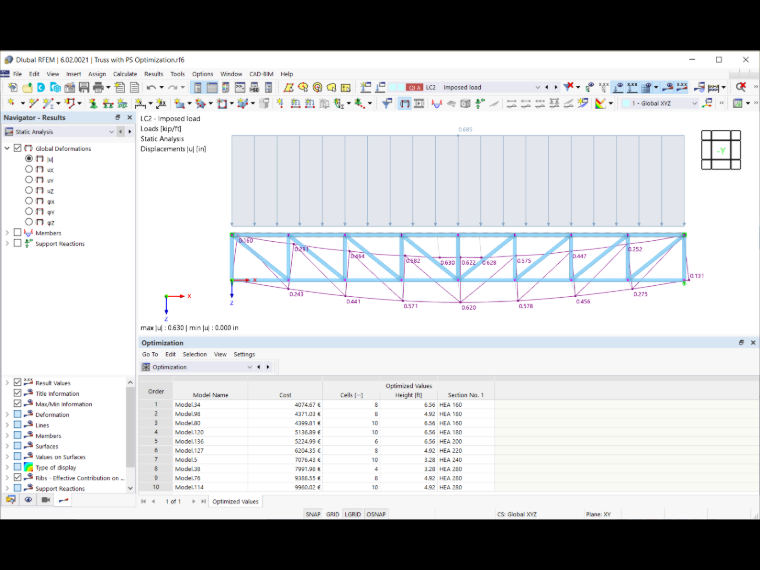Check the Support Reactions results checkbox at top
The image size is (760, 570).
pos(17,243)
